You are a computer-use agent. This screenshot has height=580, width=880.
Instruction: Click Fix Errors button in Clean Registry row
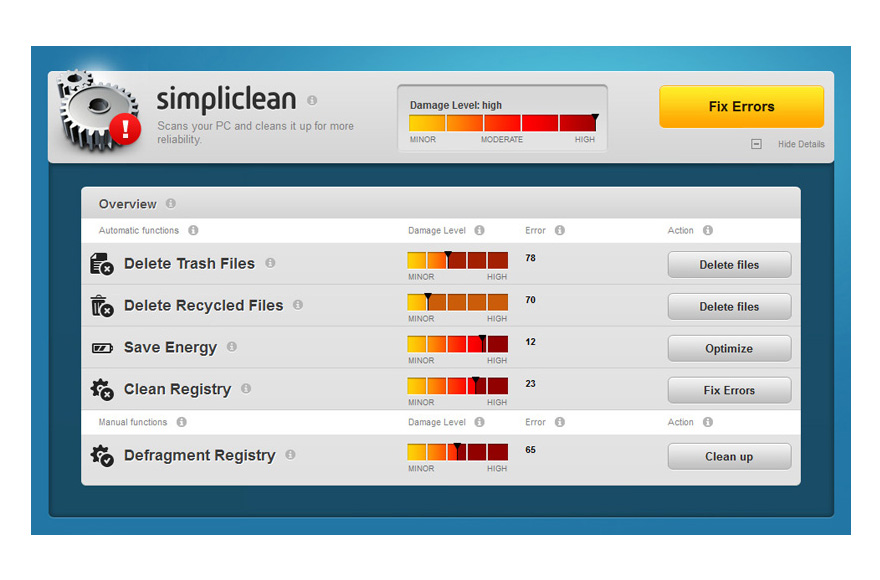pyautogui.click(x=729, y=391)
